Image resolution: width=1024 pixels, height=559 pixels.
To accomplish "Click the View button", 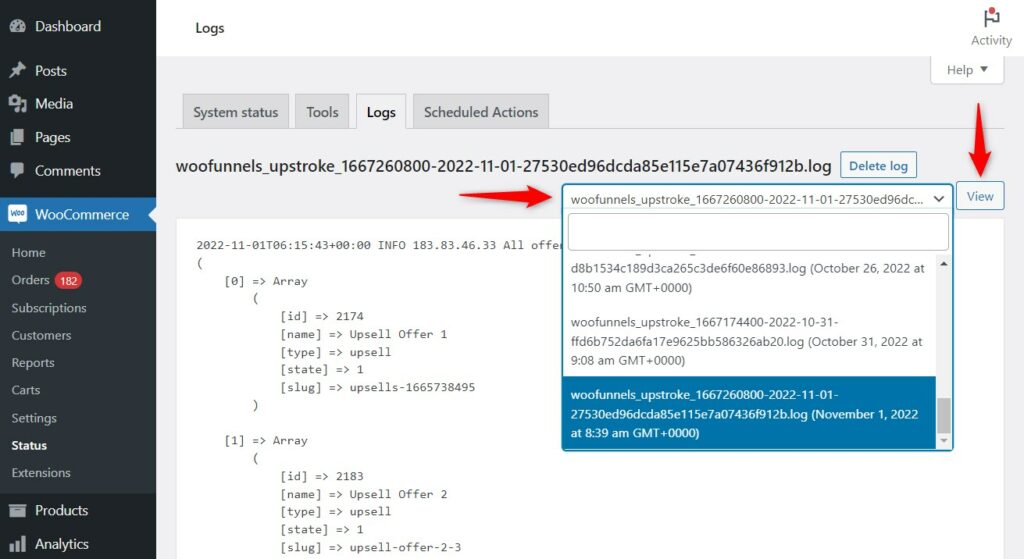I will 980,197.
